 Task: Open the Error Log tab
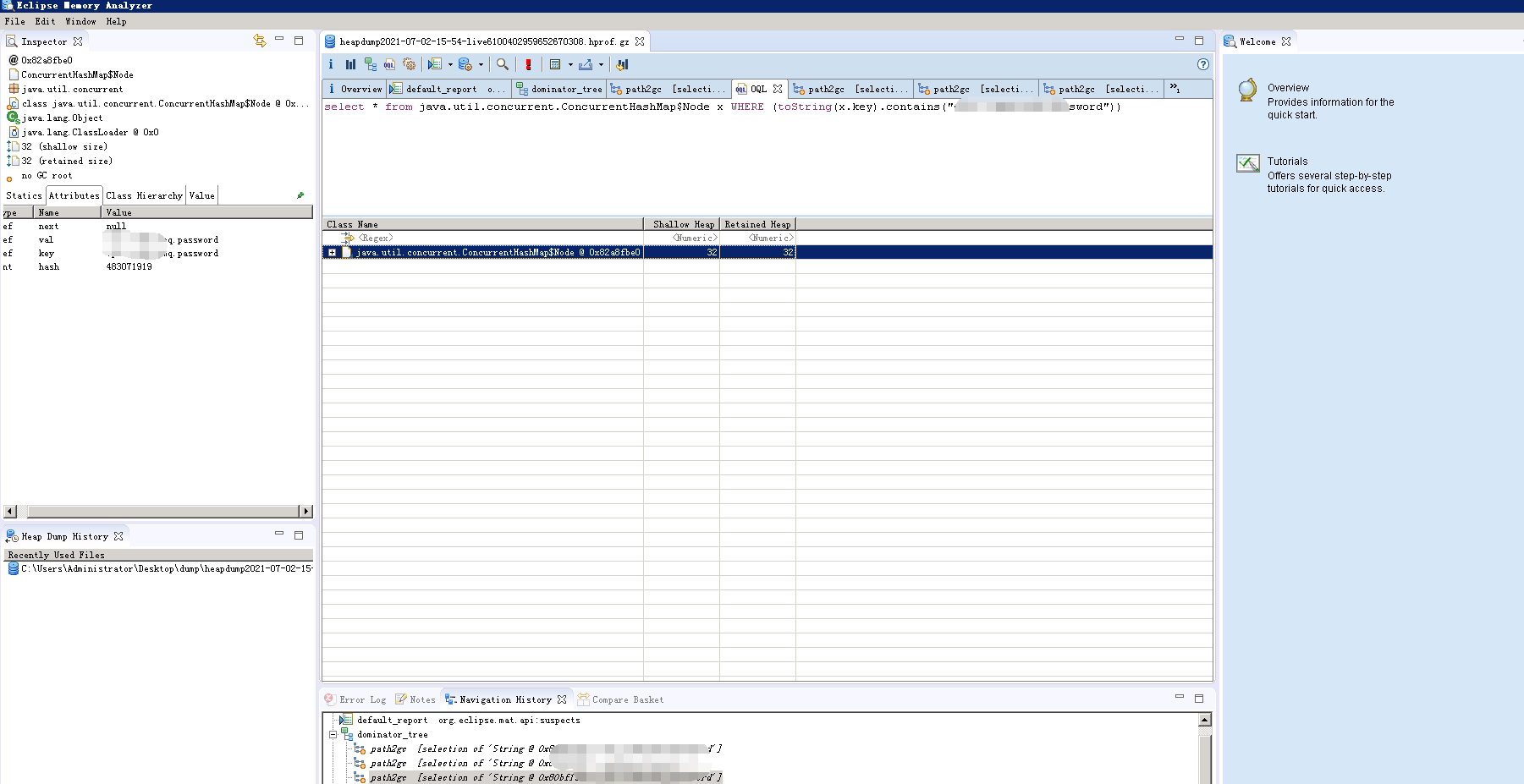click(x=355, y=699)
